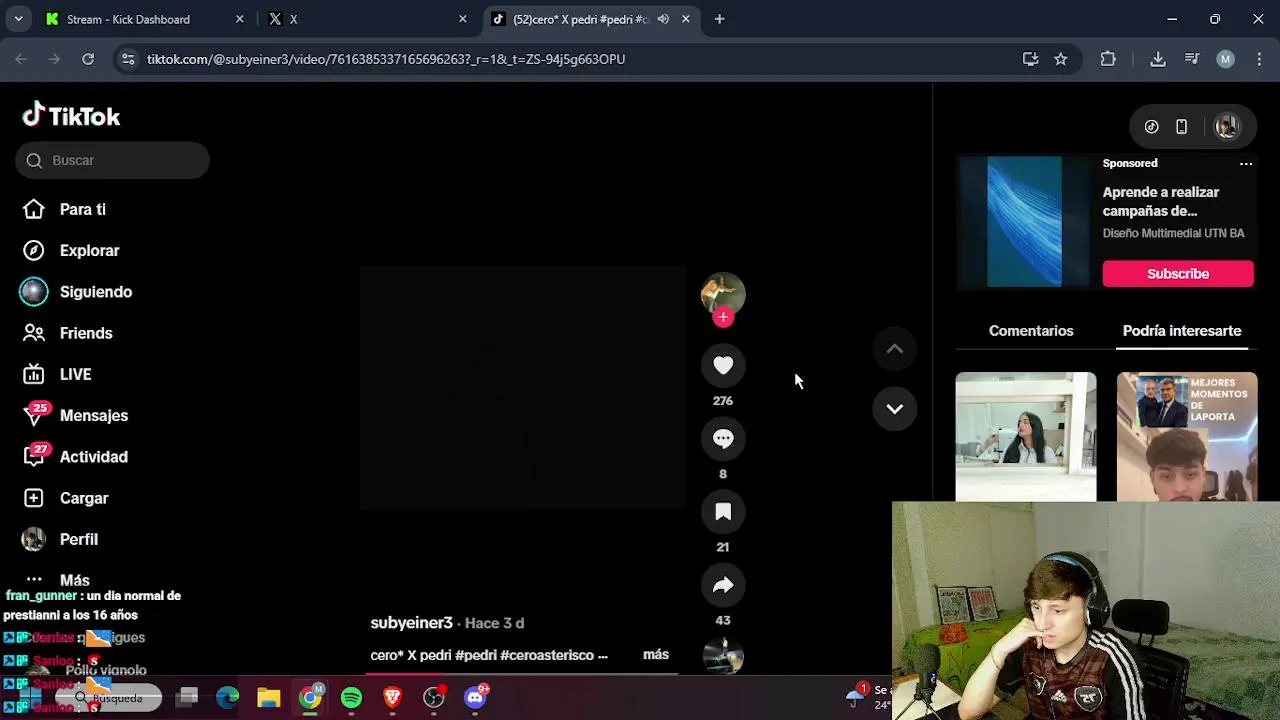Screen dimensions: 1280x720
Task: Open Chrome downloads
Action: coord(1158,59)
